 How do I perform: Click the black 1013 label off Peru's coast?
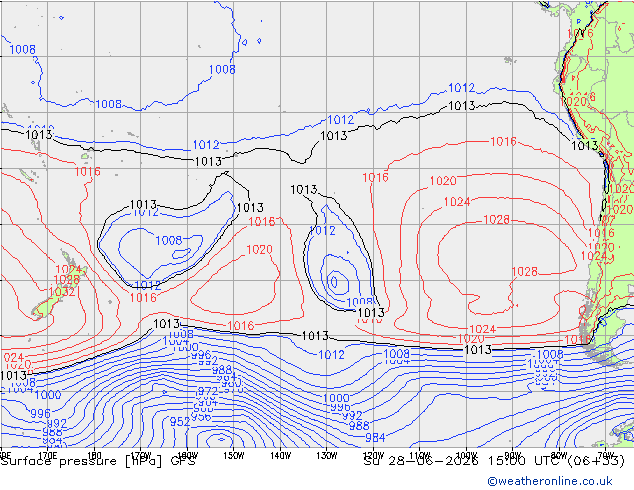tap(584, 145)
